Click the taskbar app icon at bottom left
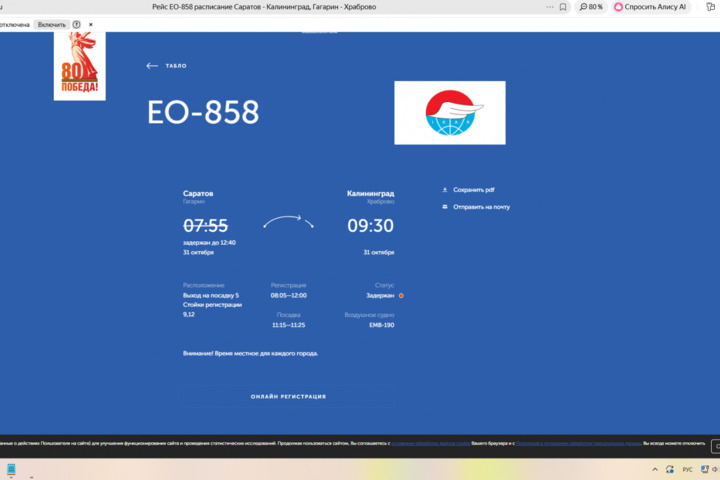Viewport: 720px width, 480px height. click(x=9, y=469)
